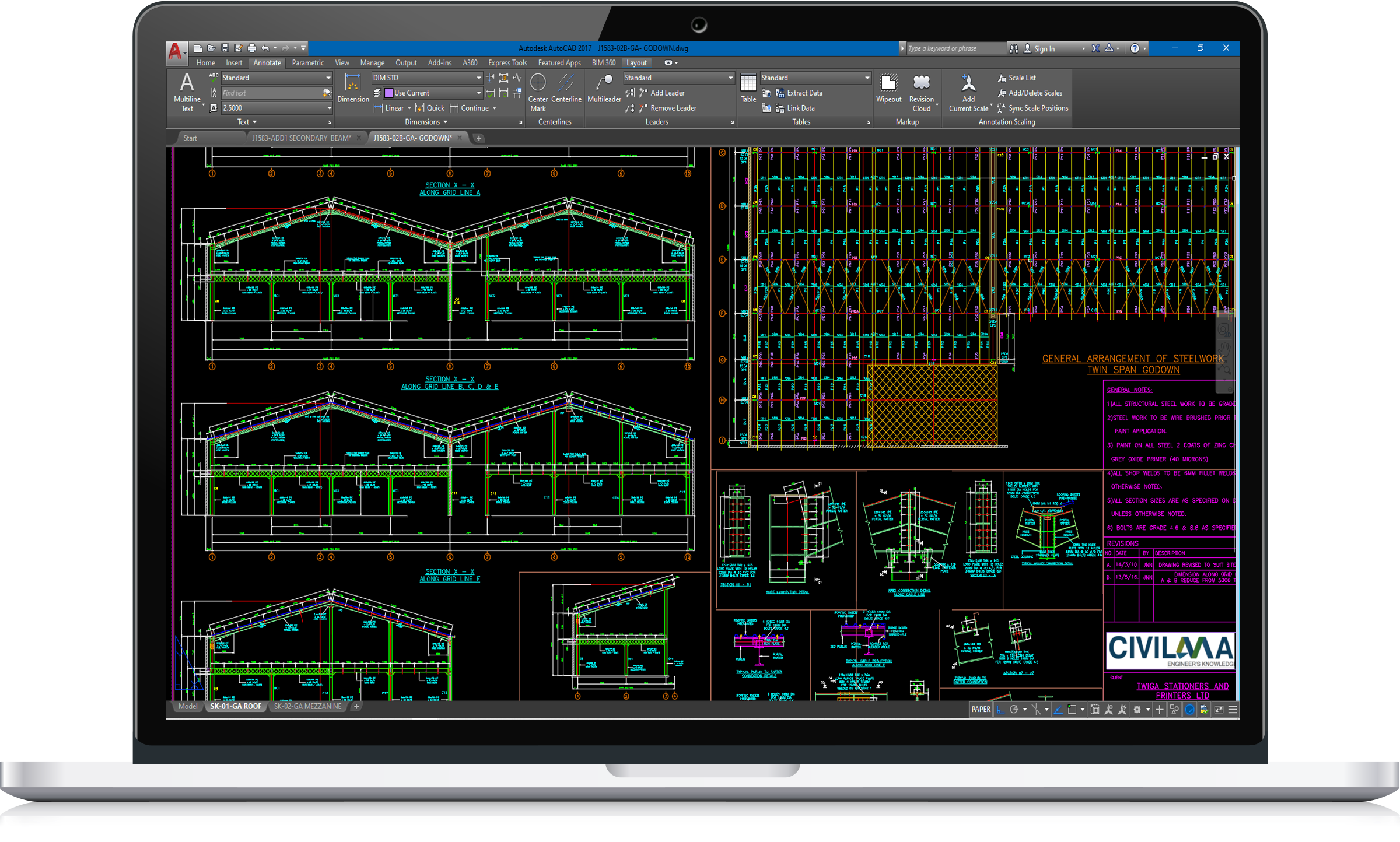Select the Dimension tool
The height and width of the screenshot is (842, 1400).
(x=353, y=88)
